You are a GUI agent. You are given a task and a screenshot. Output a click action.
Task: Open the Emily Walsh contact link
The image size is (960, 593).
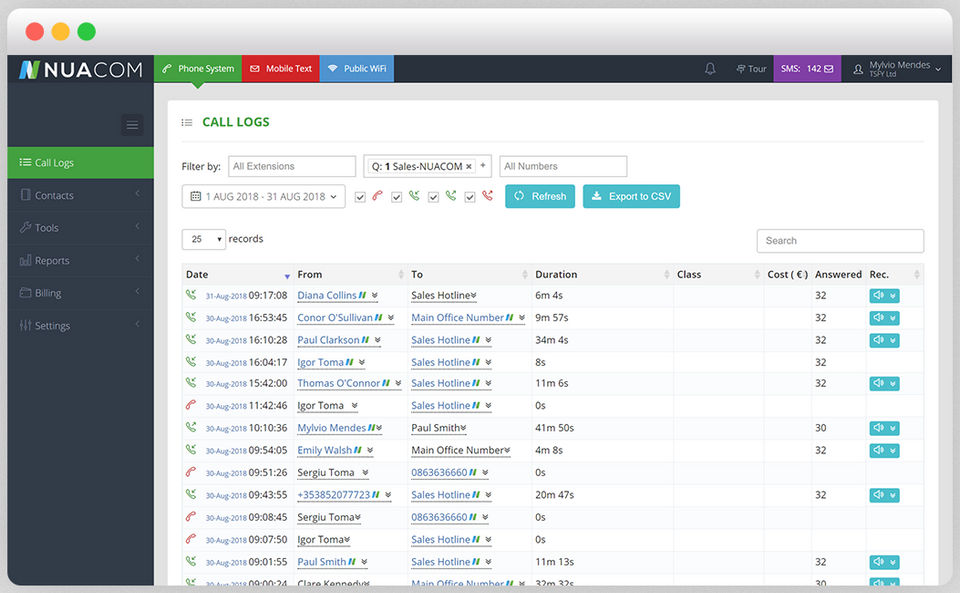(x=324, y=450)
